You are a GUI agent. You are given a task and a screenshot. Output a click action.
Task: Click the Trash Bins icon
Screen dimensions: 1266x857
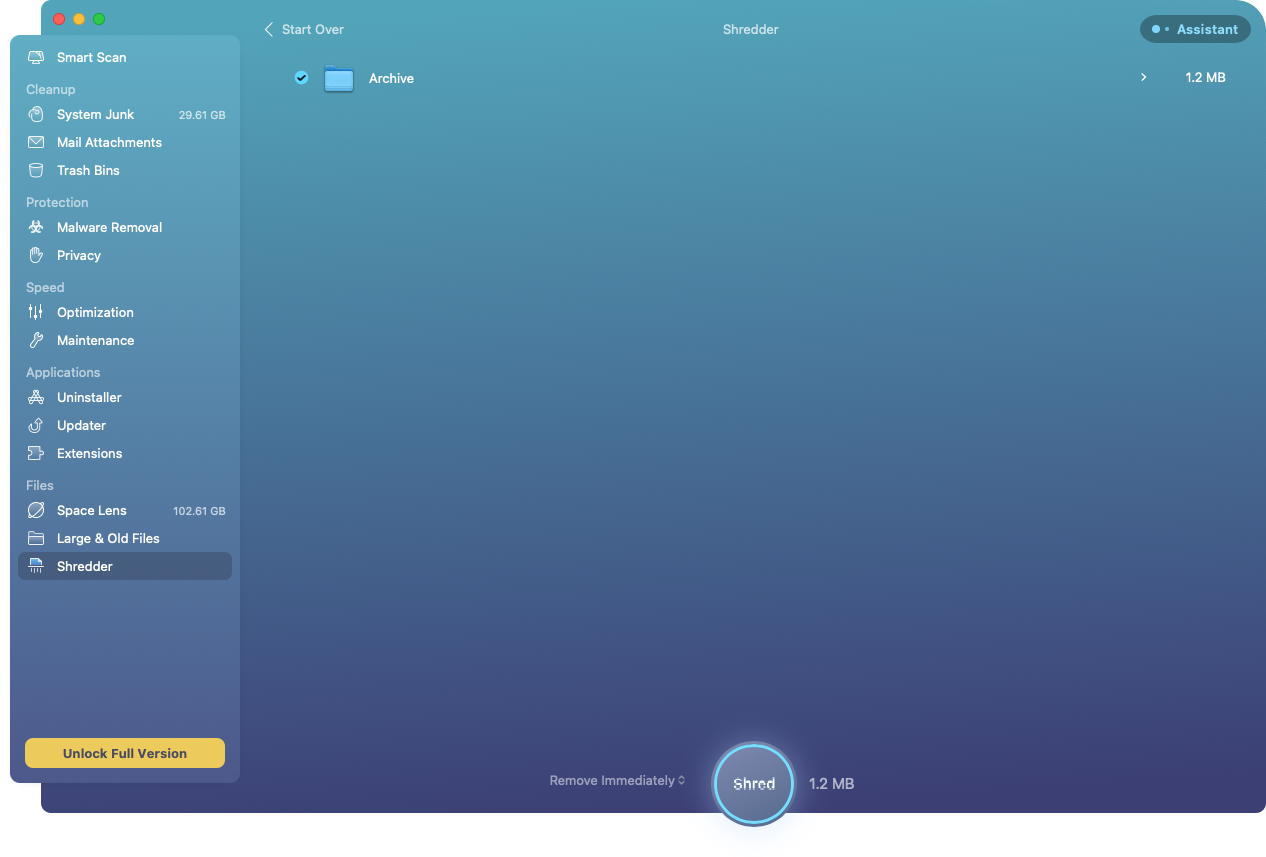[36, 170]
